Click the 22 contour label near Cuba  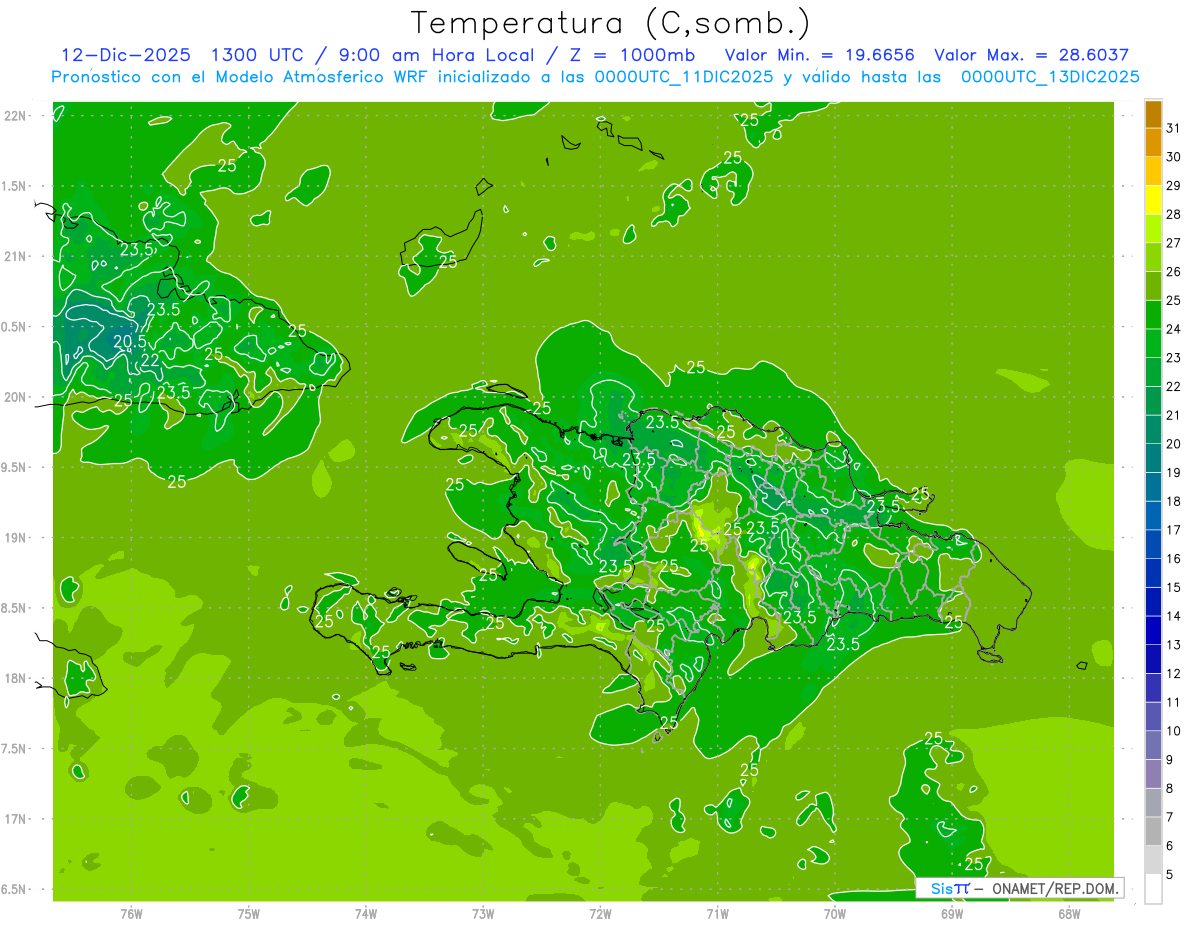coord(150,360)
